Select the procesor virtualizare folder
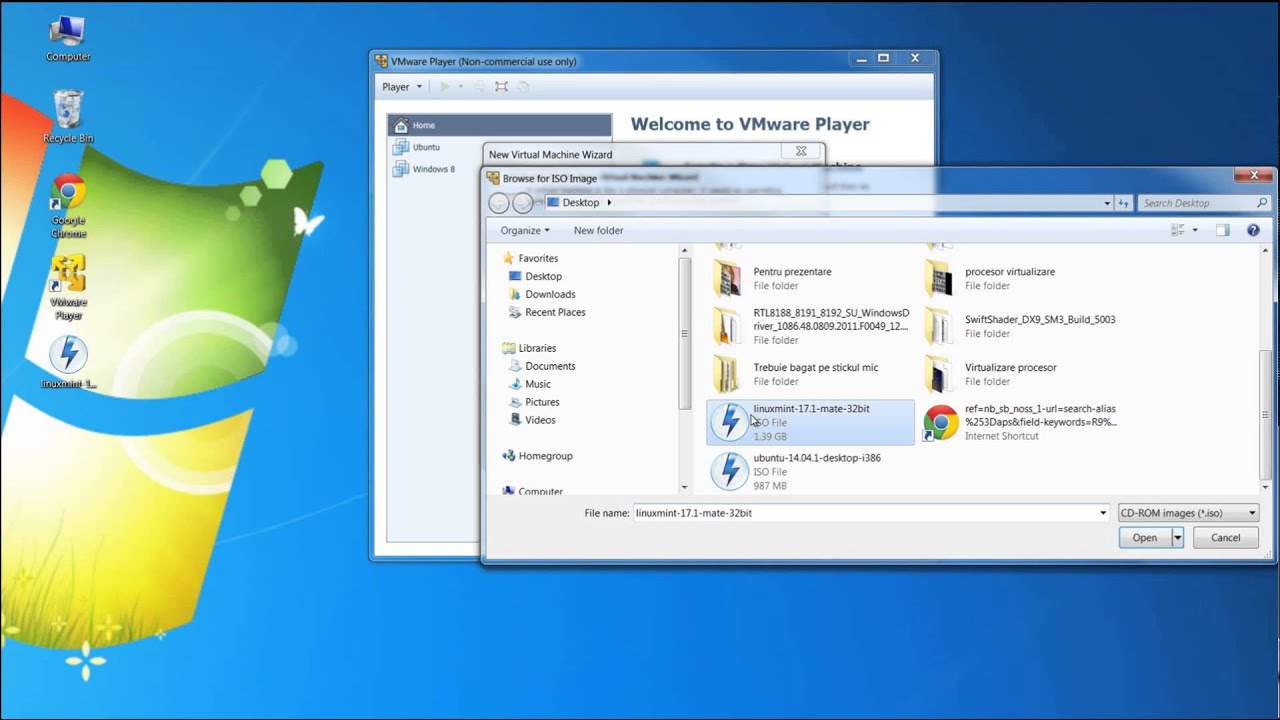The width and height of the screenshot is (1280, 720). click(1022, 278)
